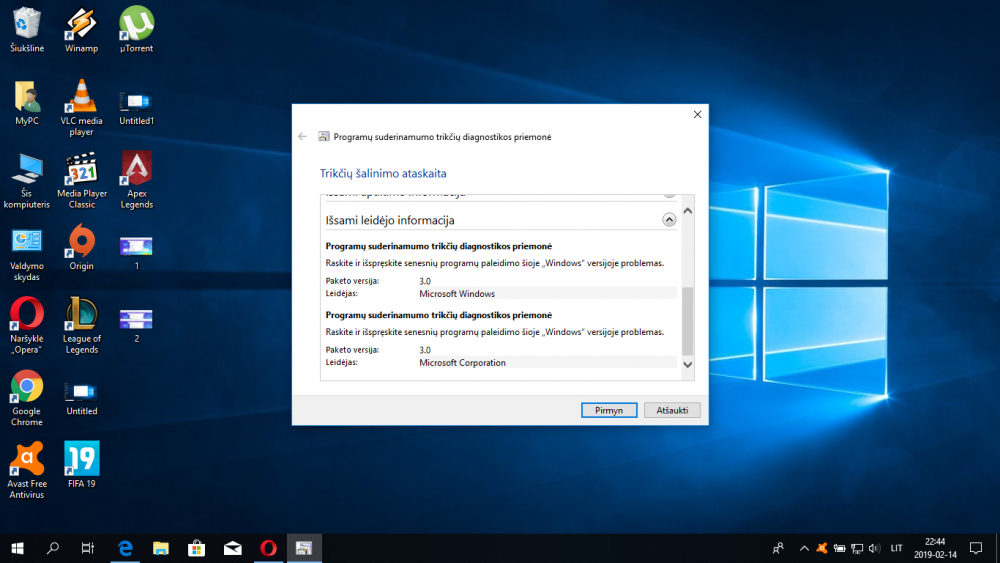Click the Atšaukti button
Image resolution: width=1000 pixels, height=563 pixels.
(672, 411)
